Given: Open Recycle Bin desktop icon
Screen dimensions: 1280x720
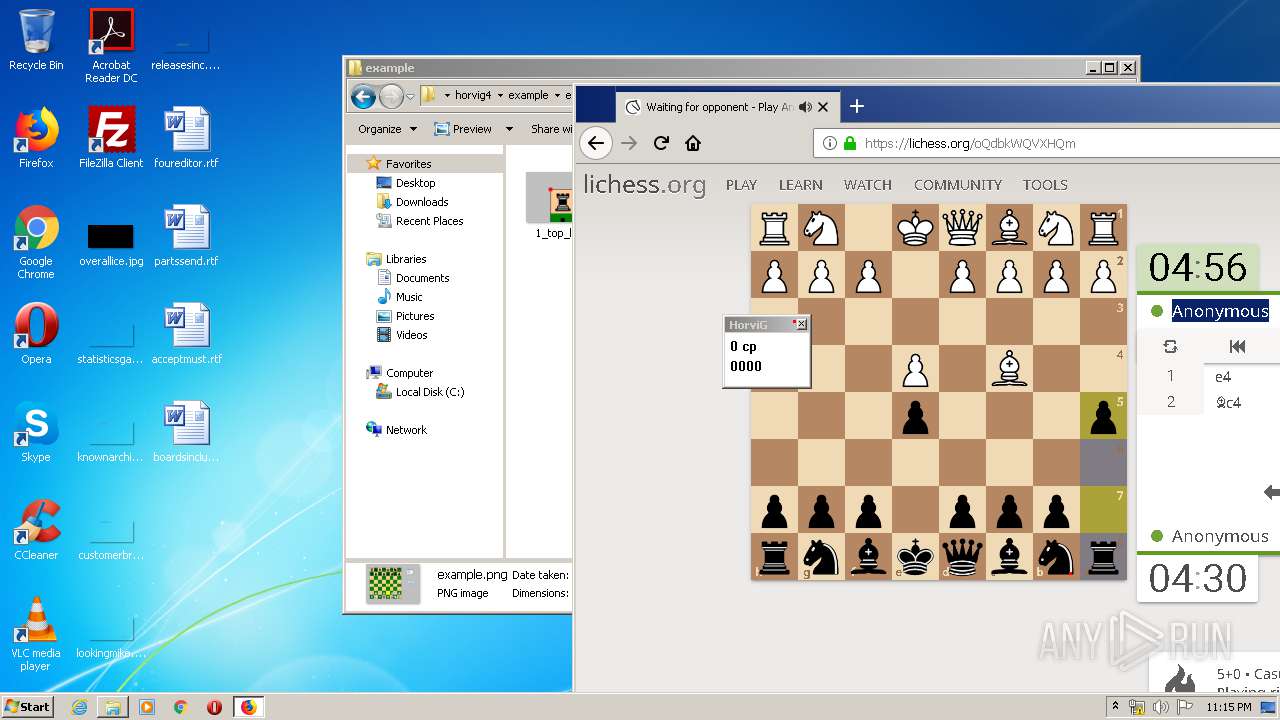Looking at the screenshot, I should [x=36, y=39].
